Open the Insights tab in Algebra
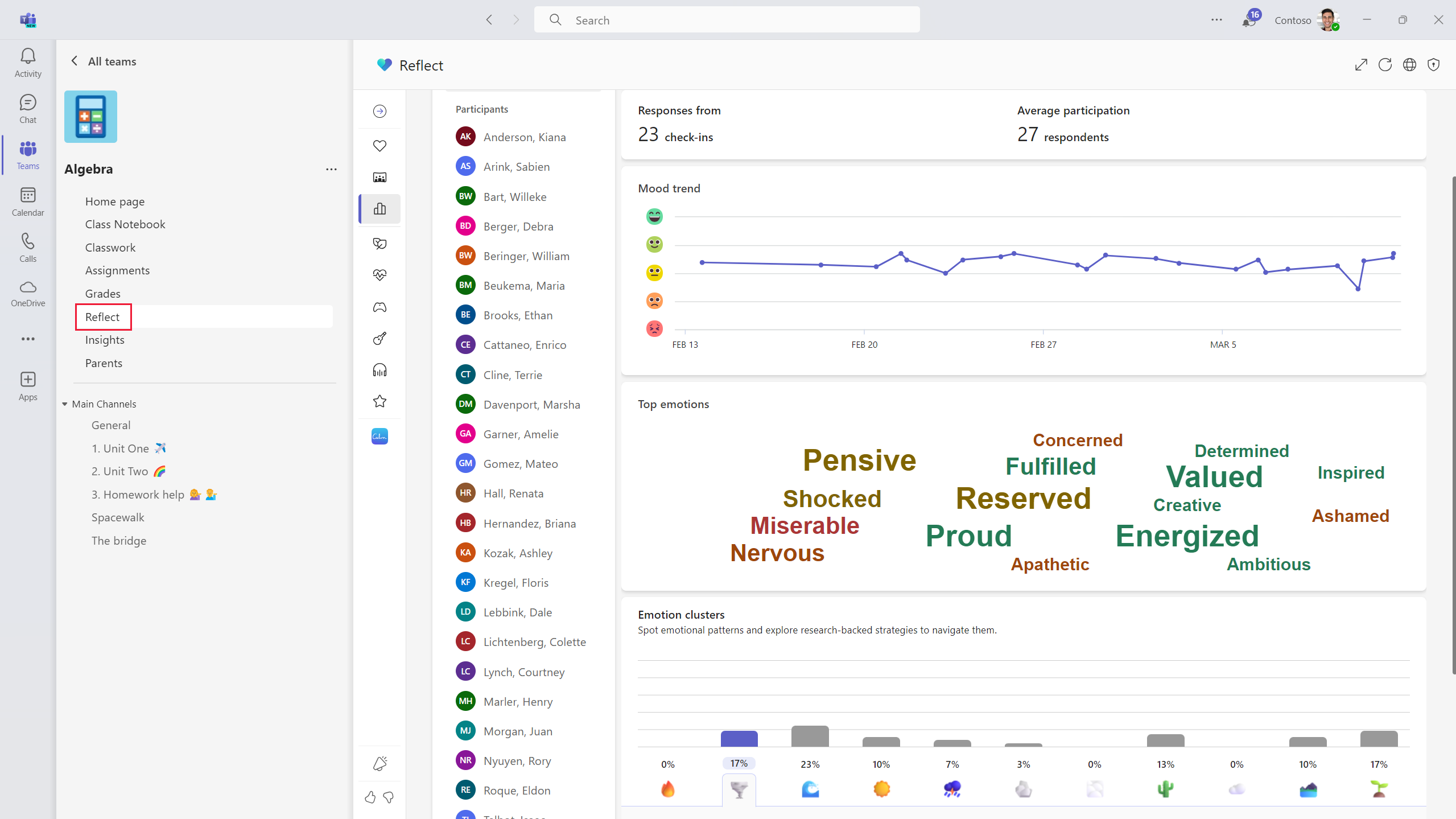Screen dimensions: 1456x819 point(105,340)
